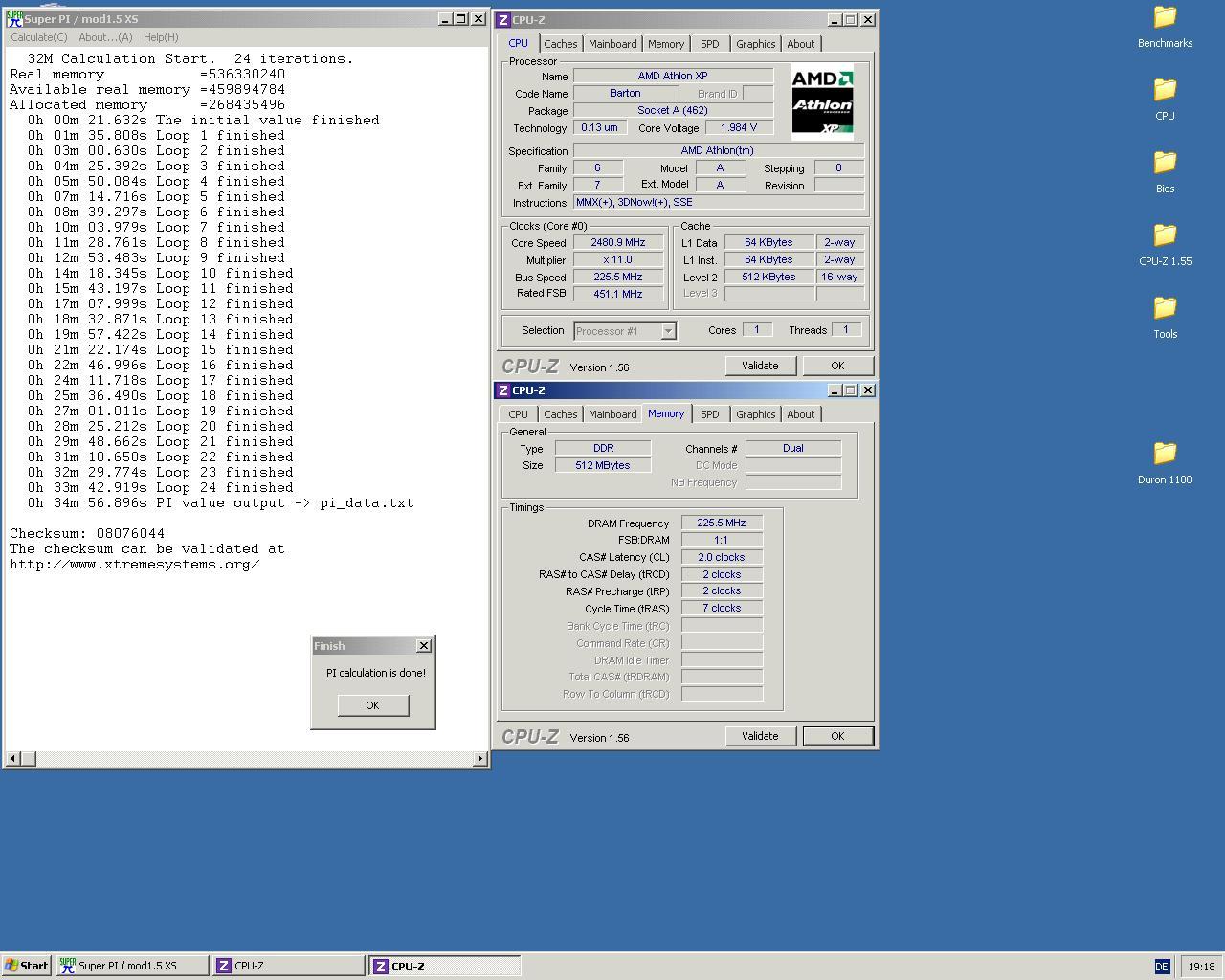Screen dimensions: 1225x980
Task: Click the Channels # value Dual
Action: 793,448
